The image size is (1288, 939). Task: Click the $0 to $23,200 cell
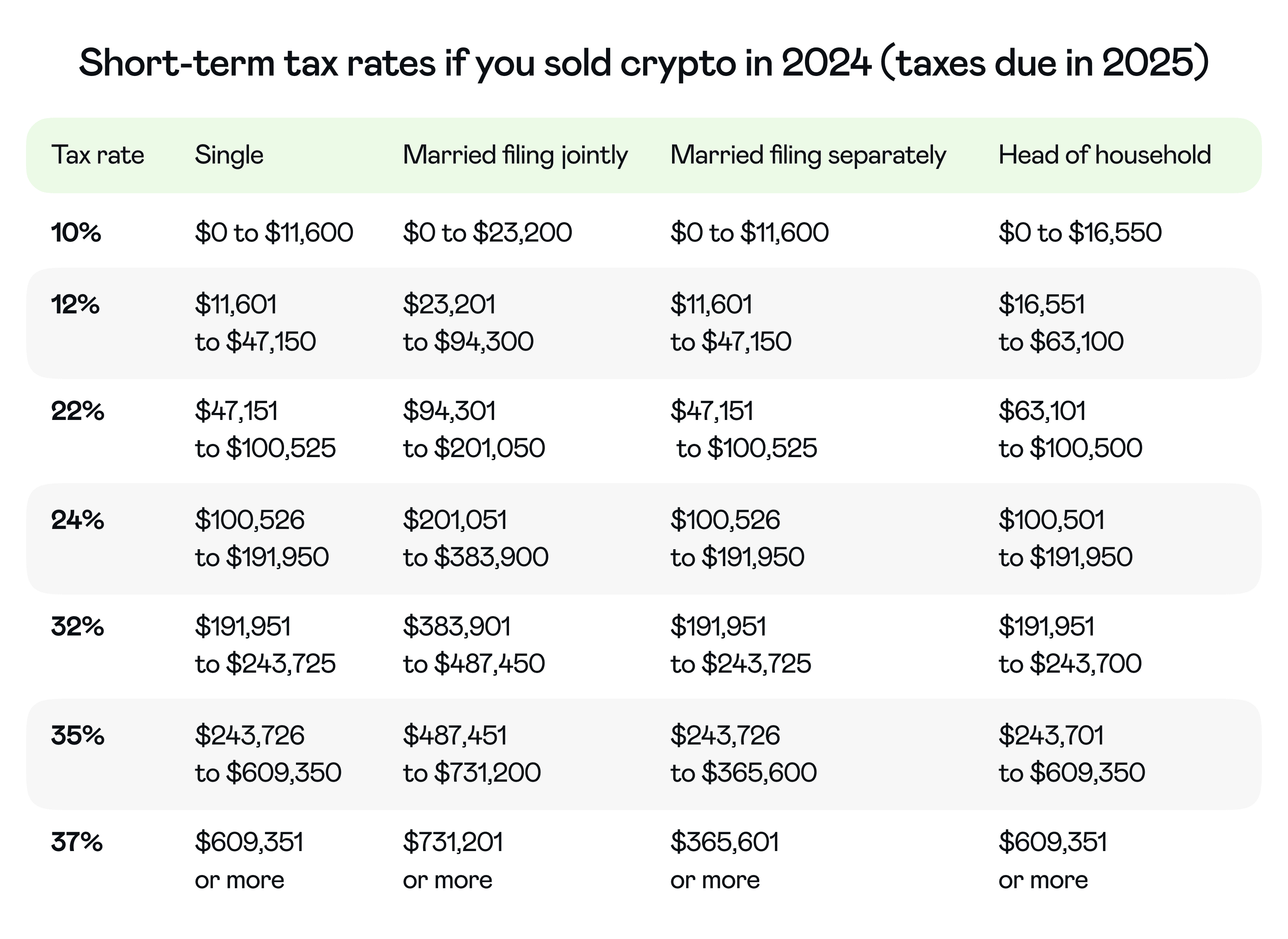coord(487,232)
